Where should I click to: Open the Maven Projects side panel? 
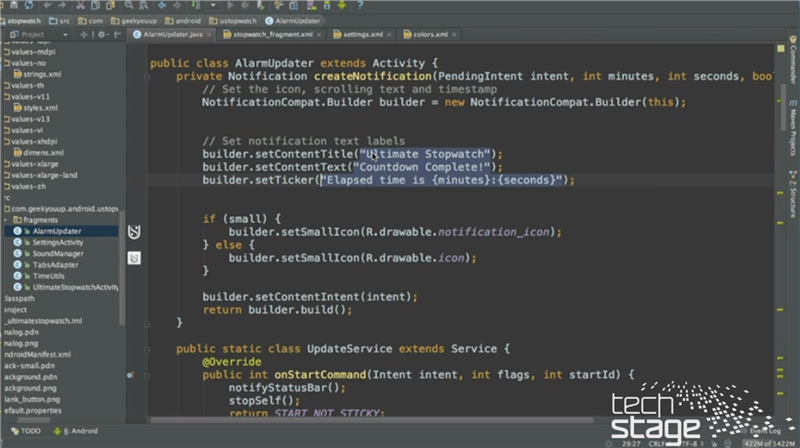tap(793, 128)
